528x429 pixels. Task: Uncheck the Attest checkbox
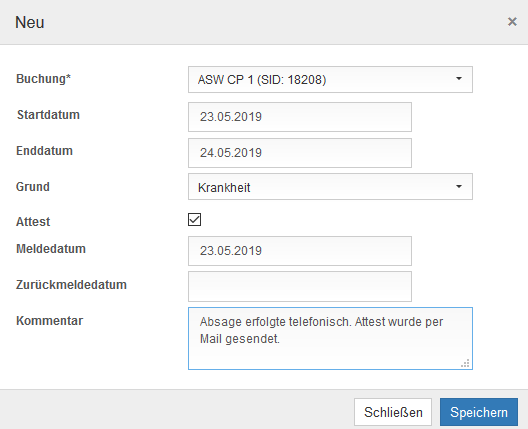tap(195, 220)
